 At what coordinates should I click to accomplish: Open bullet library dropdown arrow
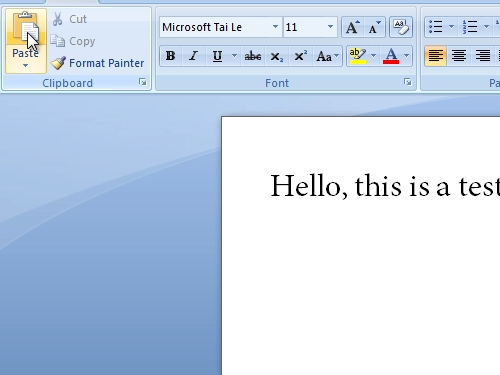[x=452, y=26]
